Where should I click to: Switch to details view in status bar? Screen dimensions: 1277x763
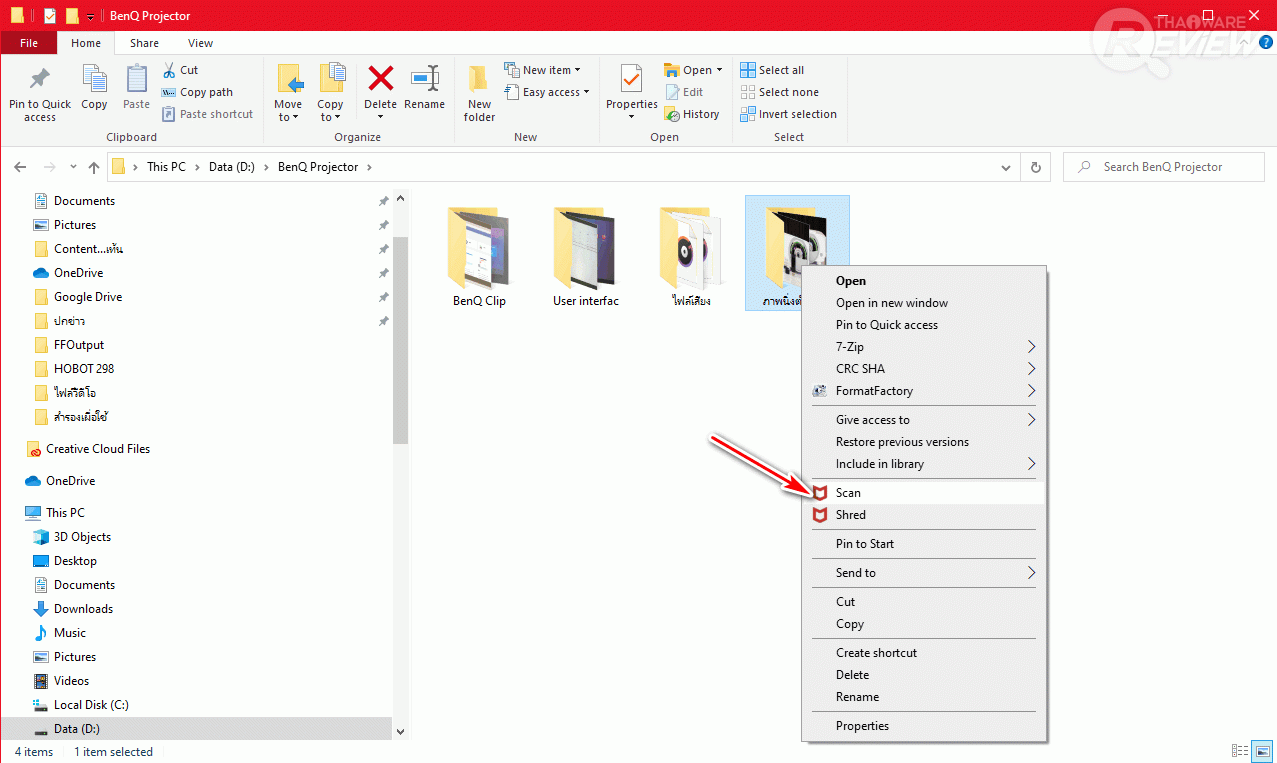(x=1241, y=751)
